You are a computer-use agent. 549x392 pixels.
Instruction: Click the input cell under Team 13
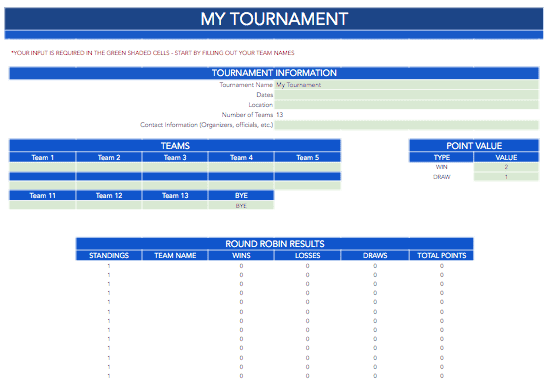[x=175, y=205]
